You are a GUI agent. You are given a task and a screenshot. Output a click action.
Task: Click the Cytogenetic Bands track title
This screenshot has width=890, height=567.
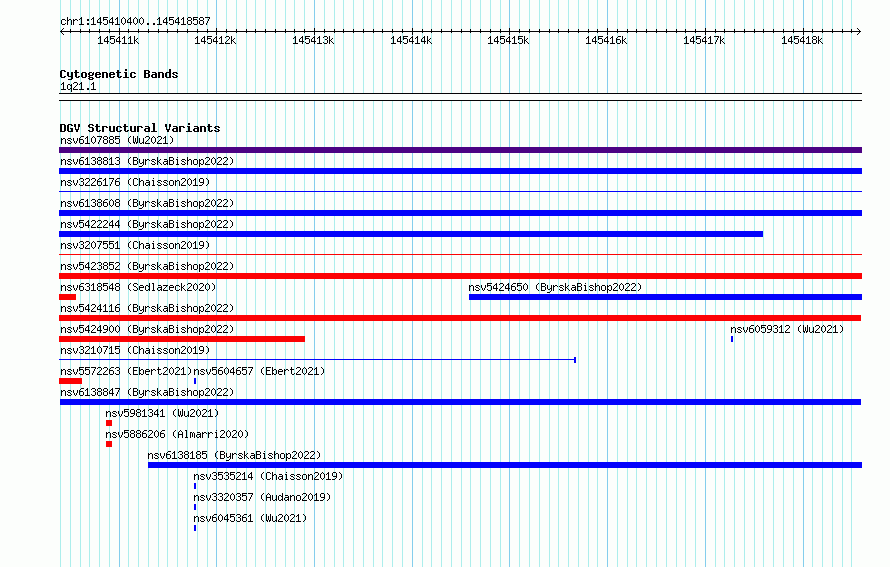[119, 74]
